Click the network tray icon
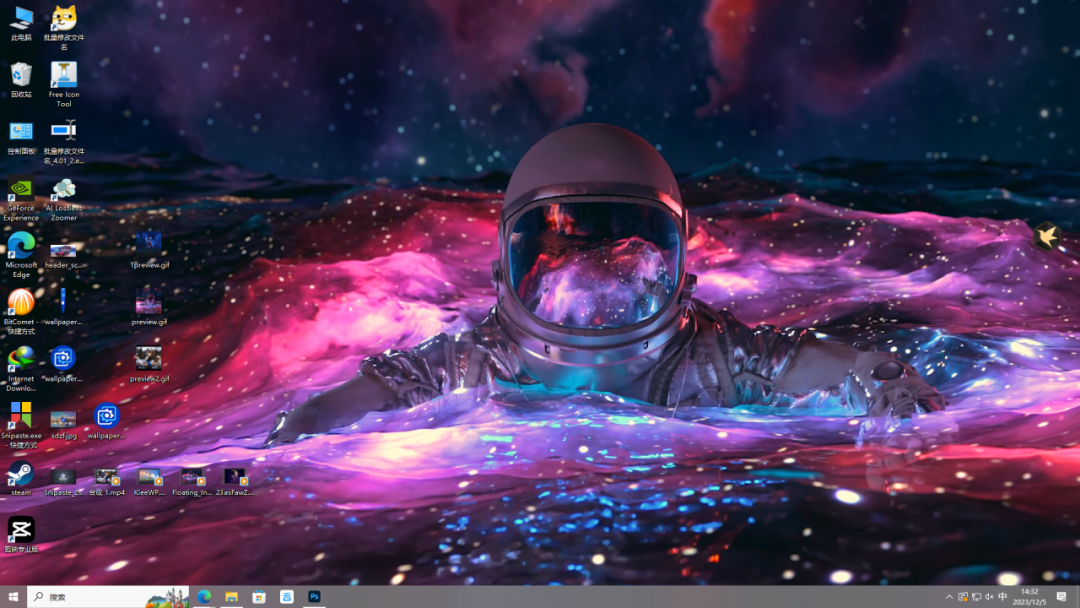 976,597
